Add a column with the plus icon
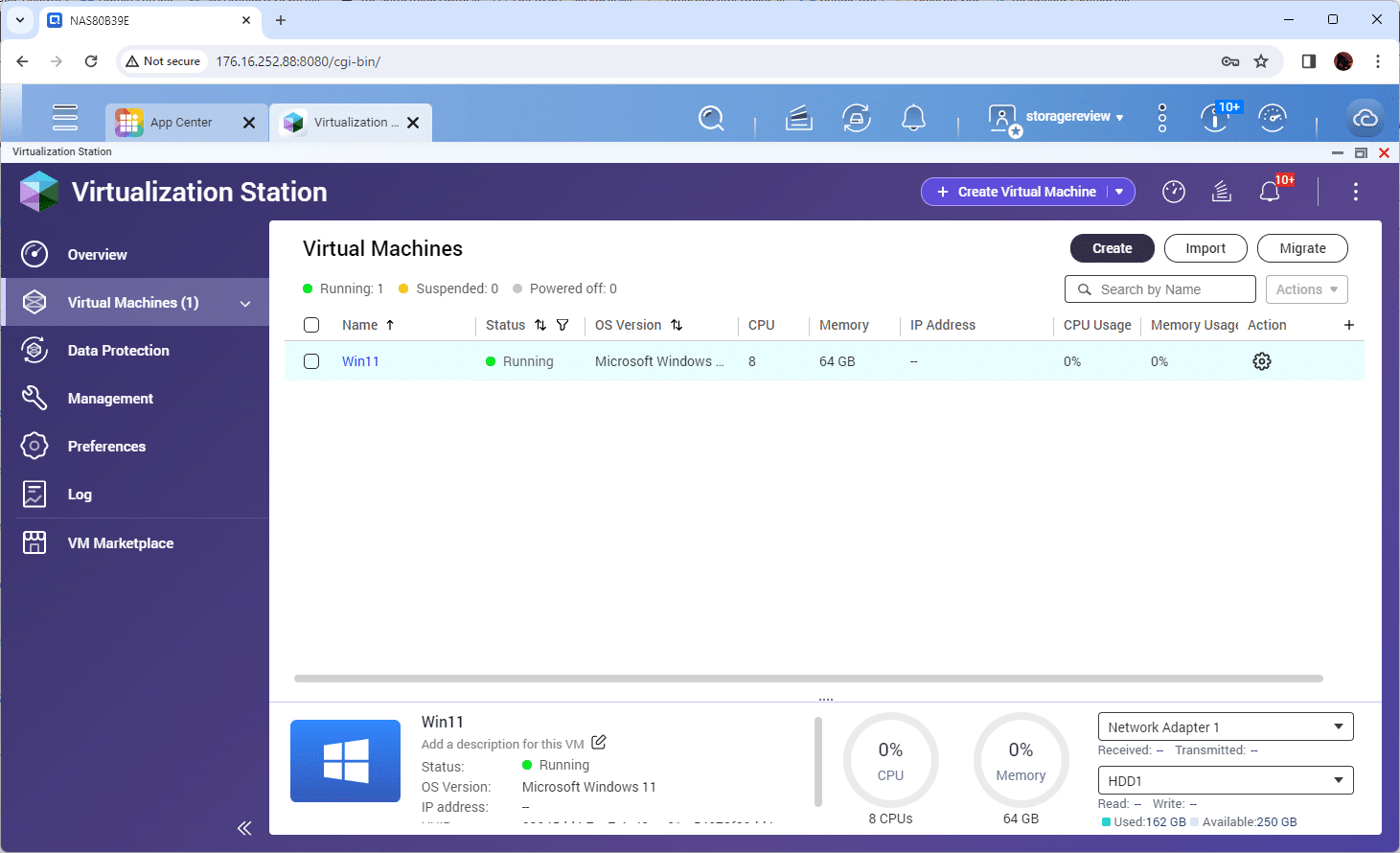This screenshot has height=853, width=1400. click(x=1349, y=325)
